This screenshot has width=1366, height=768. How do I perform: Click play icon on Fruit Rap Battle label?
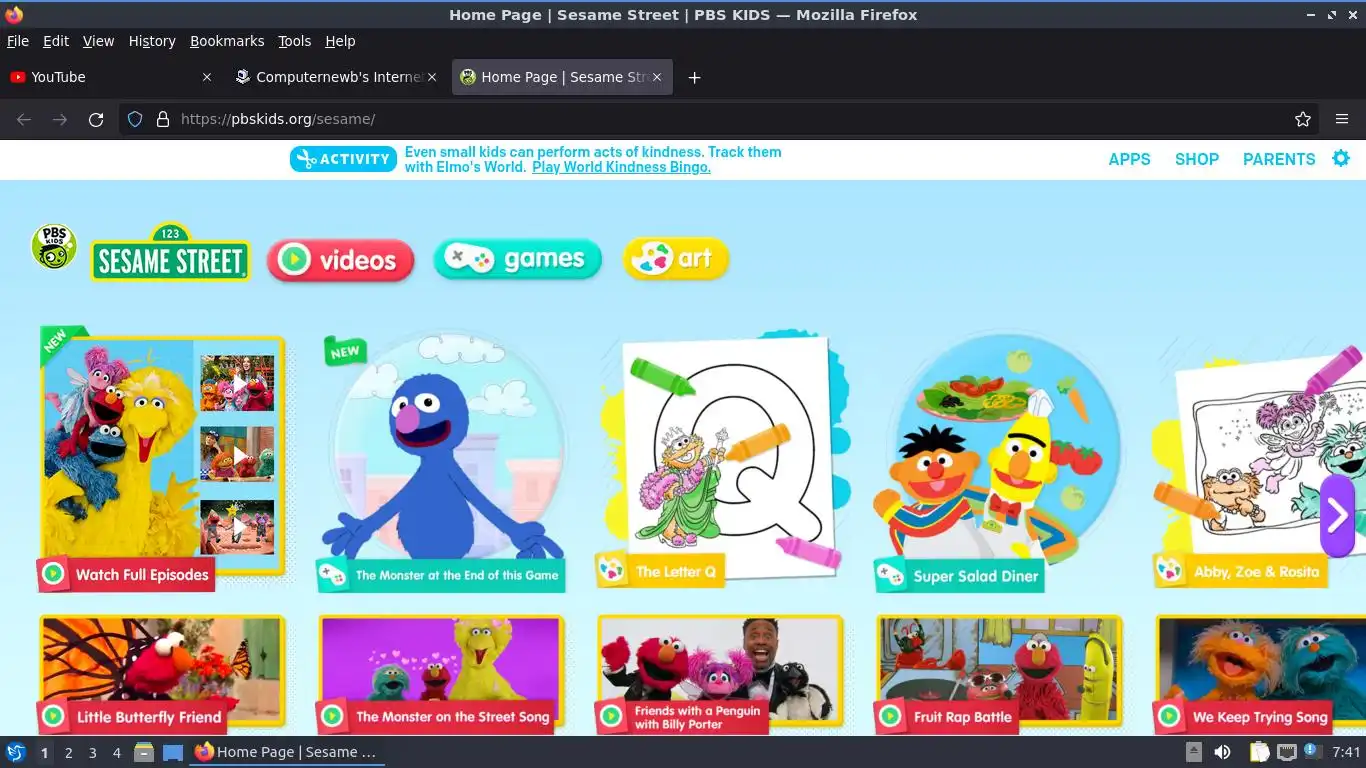tap(890, 716)
